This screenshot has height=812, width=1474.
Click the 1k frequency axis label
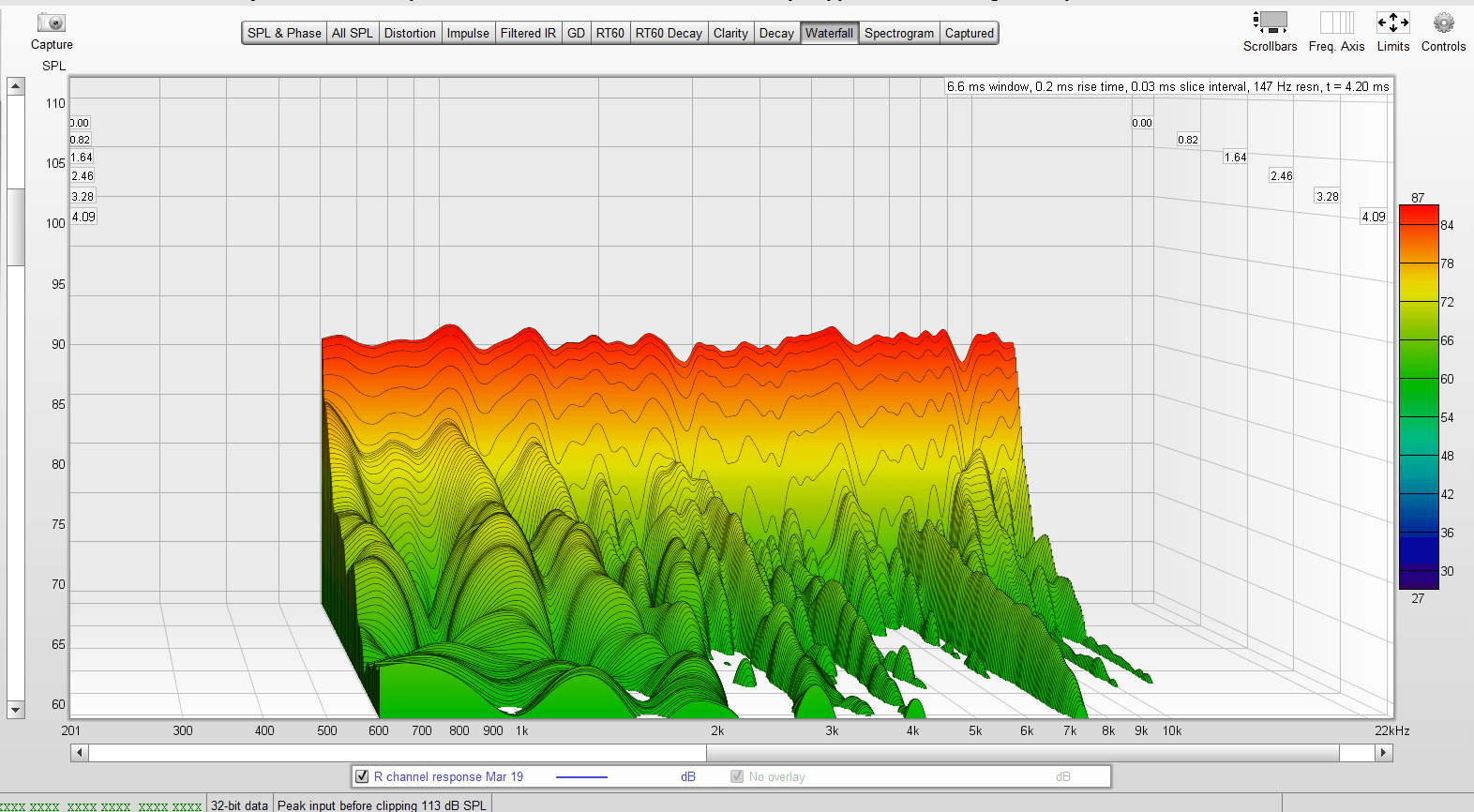click(521, 730)
